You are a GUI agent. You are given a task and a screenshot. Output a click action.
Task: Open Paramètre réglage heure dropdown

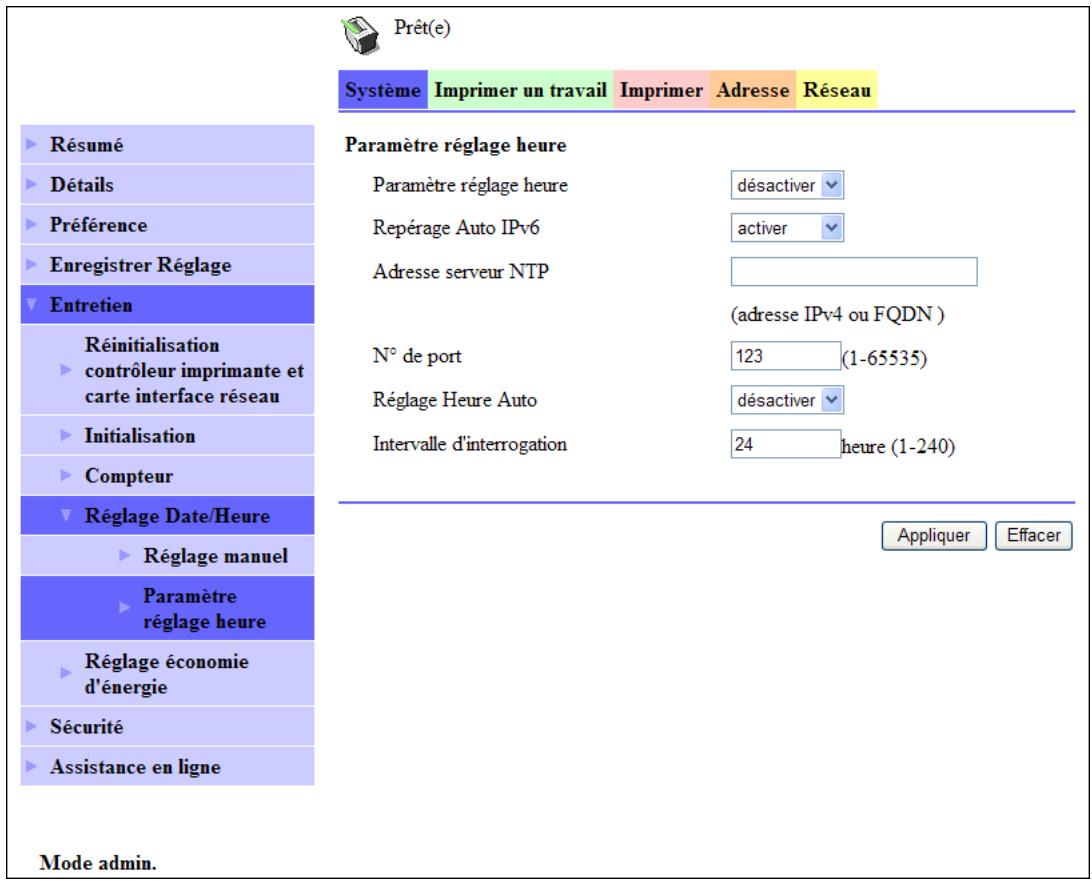pyautogui.click(x=787, y=185)
